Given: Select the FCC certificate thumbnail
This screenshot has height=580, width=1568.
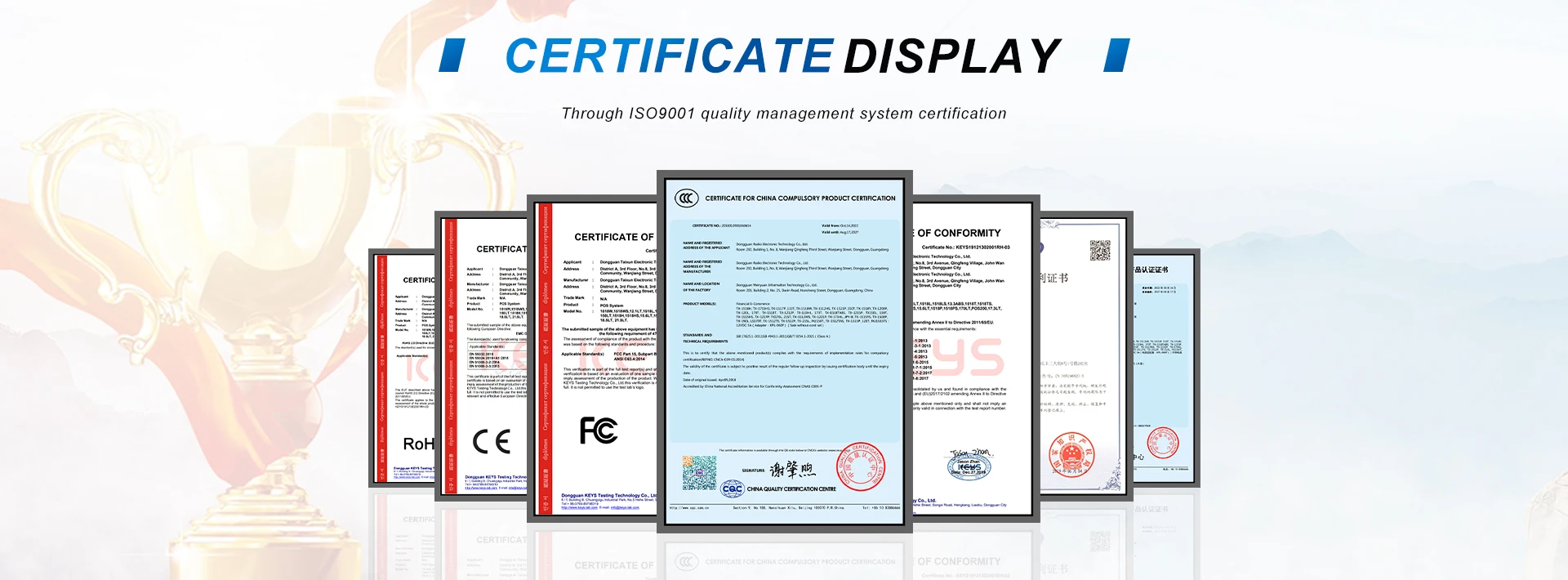Looking at the screenshot, I should 593,359.
